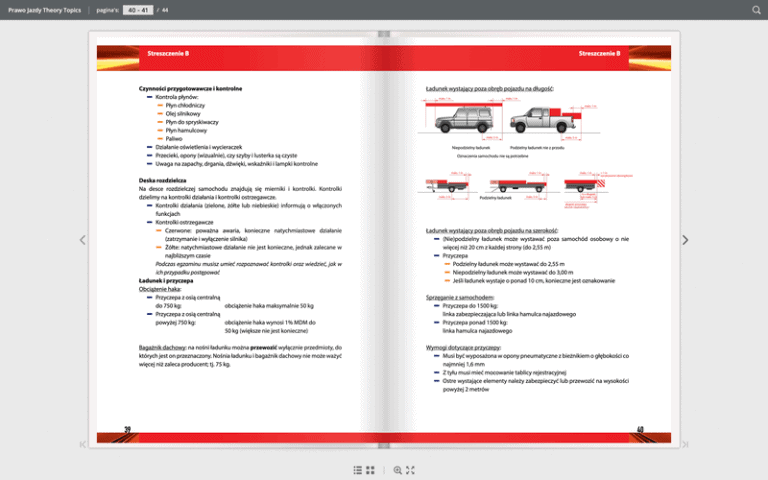Click the right 'Streszczenie B' header

click(599, 52)
